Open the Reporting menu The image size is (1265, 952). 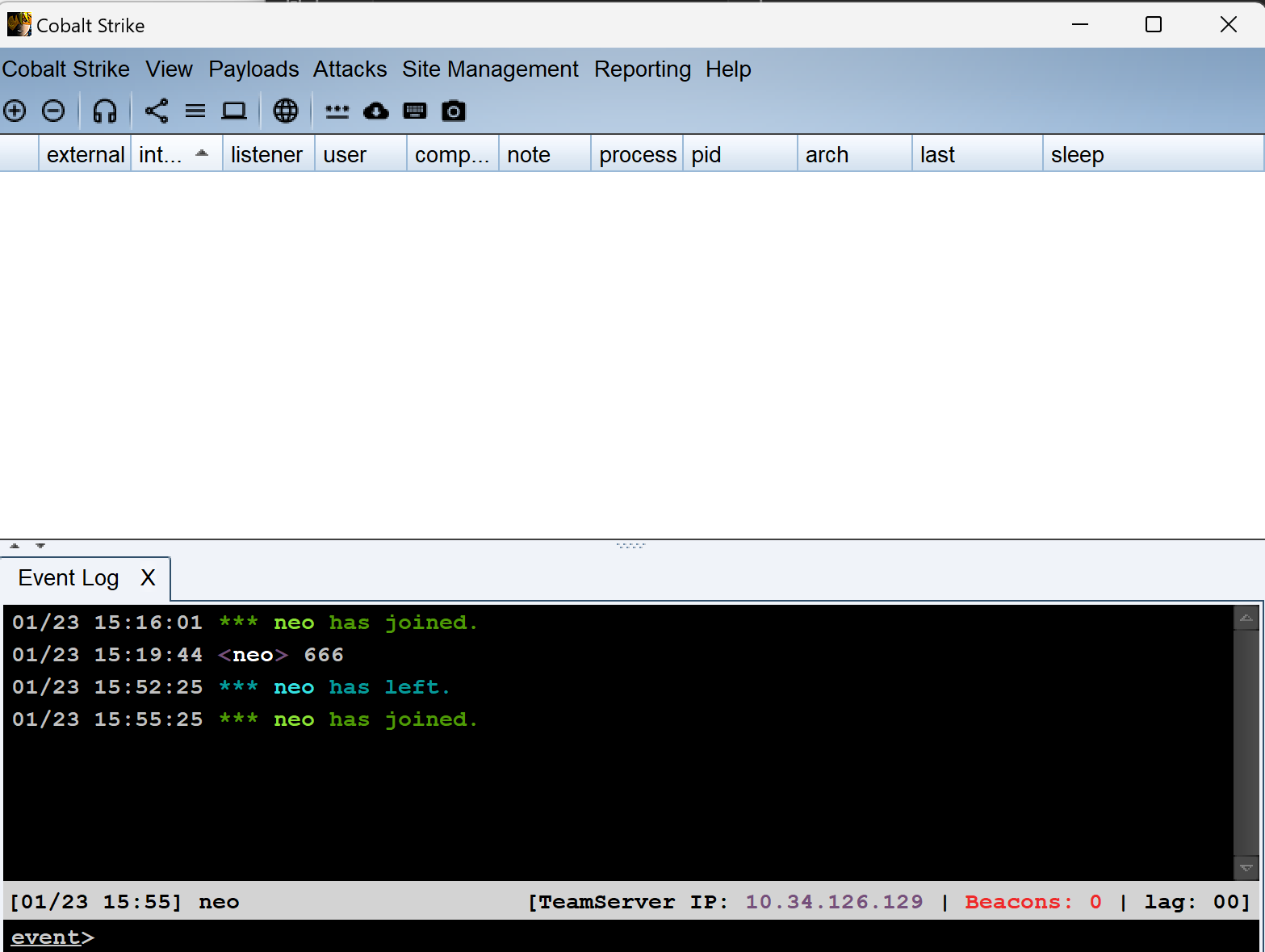coord(643,69)
